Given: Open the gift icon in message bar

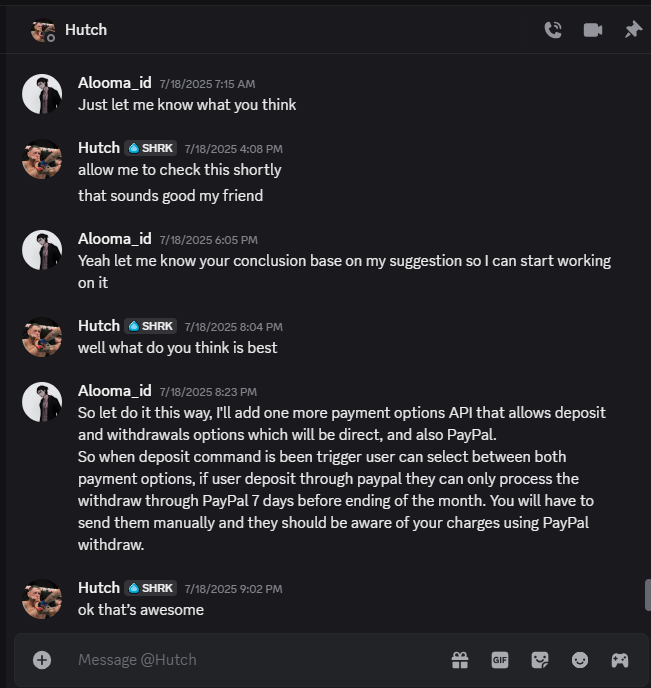Looking at the screenshot, I should tap(460, 659).
